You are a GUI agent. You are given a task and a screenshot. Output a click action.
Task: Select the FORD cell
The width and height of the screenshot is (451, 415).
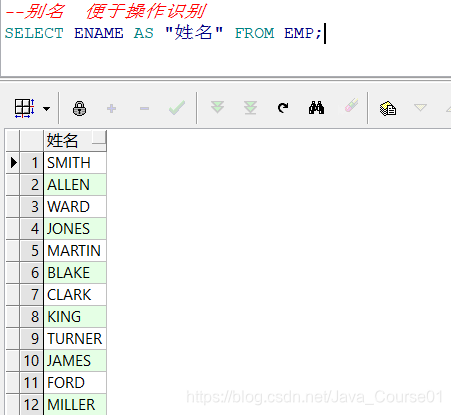point(75,383)
